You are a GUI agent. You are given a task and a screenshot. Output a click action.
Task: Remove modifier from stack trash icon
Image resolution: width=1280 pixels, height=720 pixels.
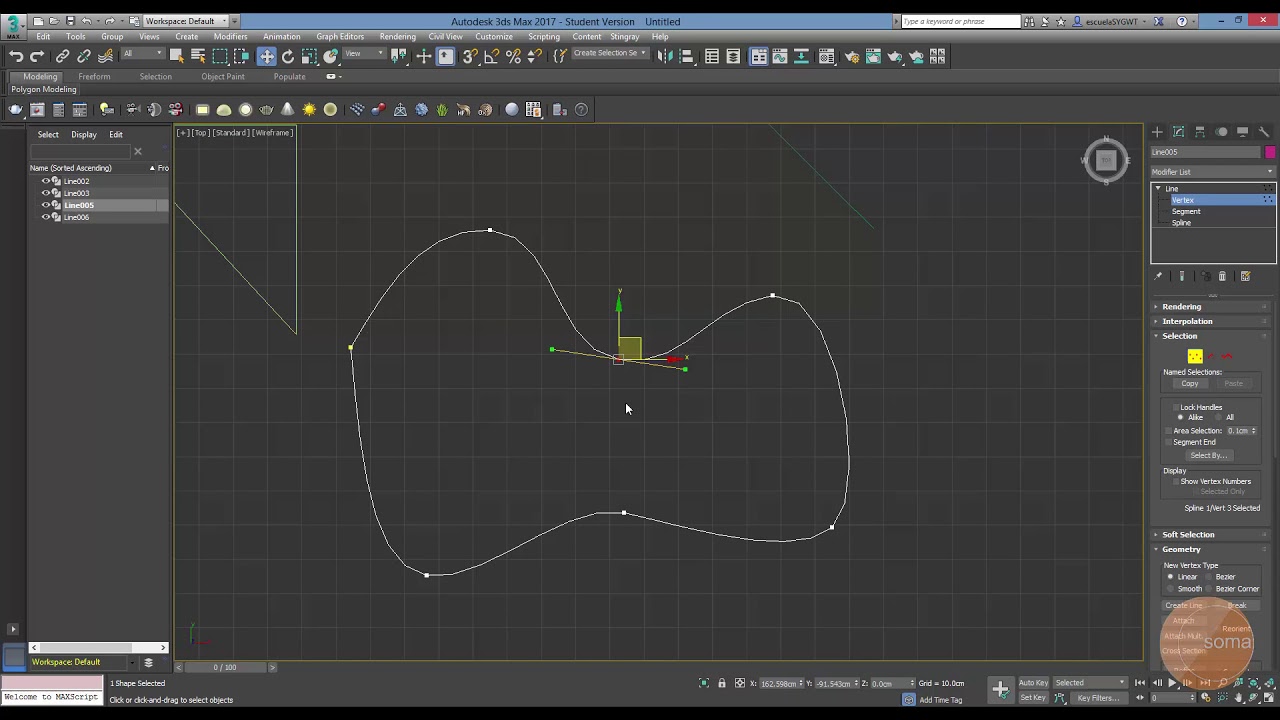(x=1222, y=276)
